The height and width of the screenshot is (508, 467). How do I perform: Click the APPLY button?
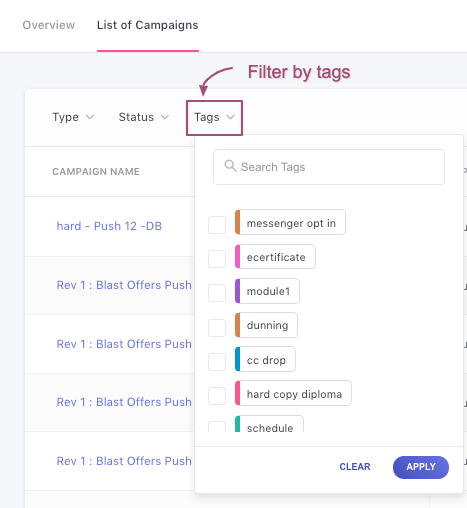point(421,467)
